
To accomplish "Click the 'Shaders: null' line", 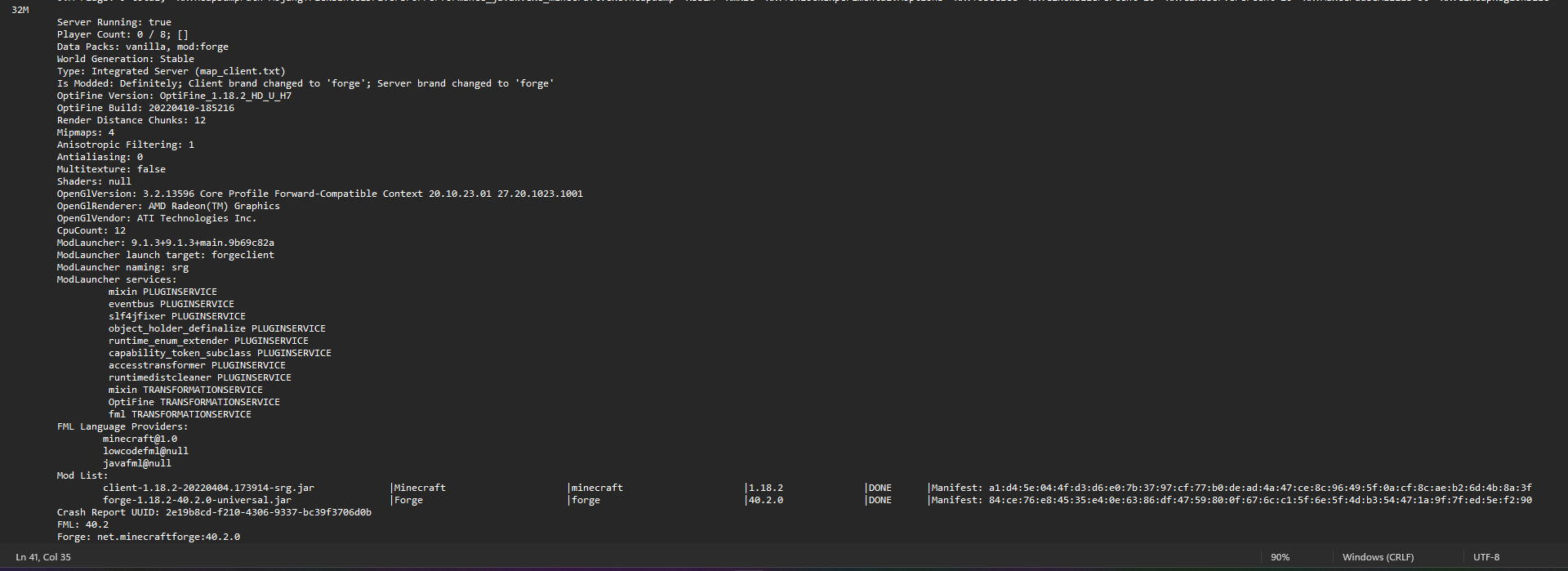I will (x=94, y=181).
